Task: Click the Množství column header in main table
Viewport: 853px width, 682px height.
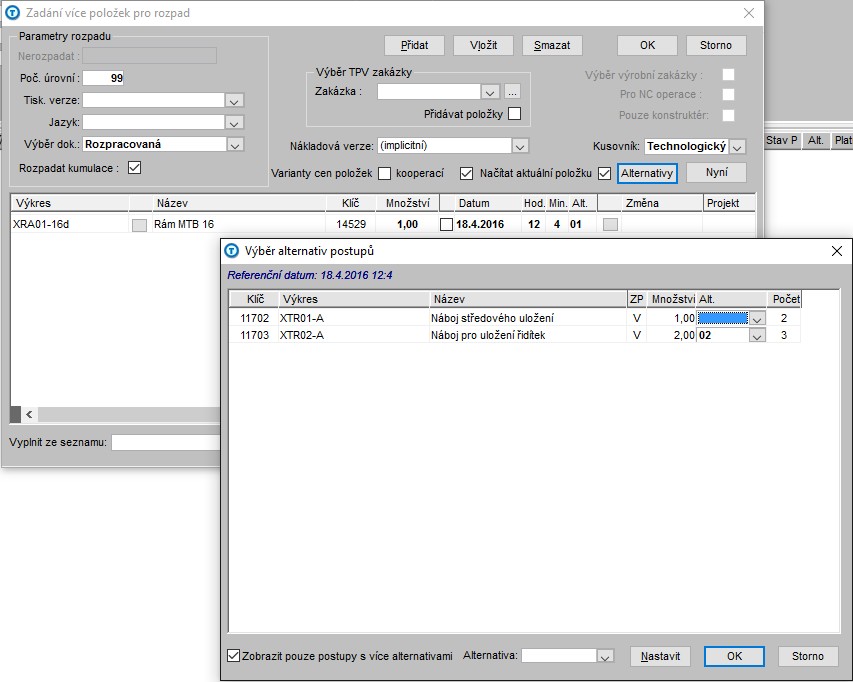Action: tap(407, 203)
